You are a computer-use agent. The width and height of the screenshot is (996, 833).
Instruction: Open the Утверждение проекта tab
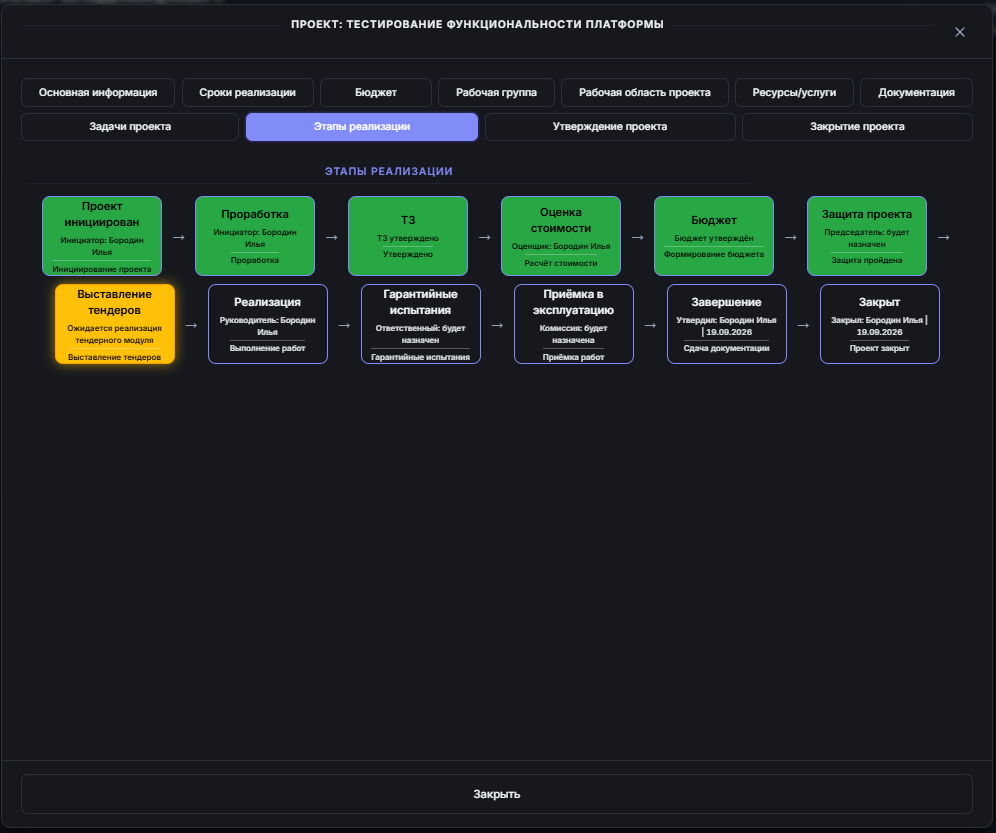(610, 126)
